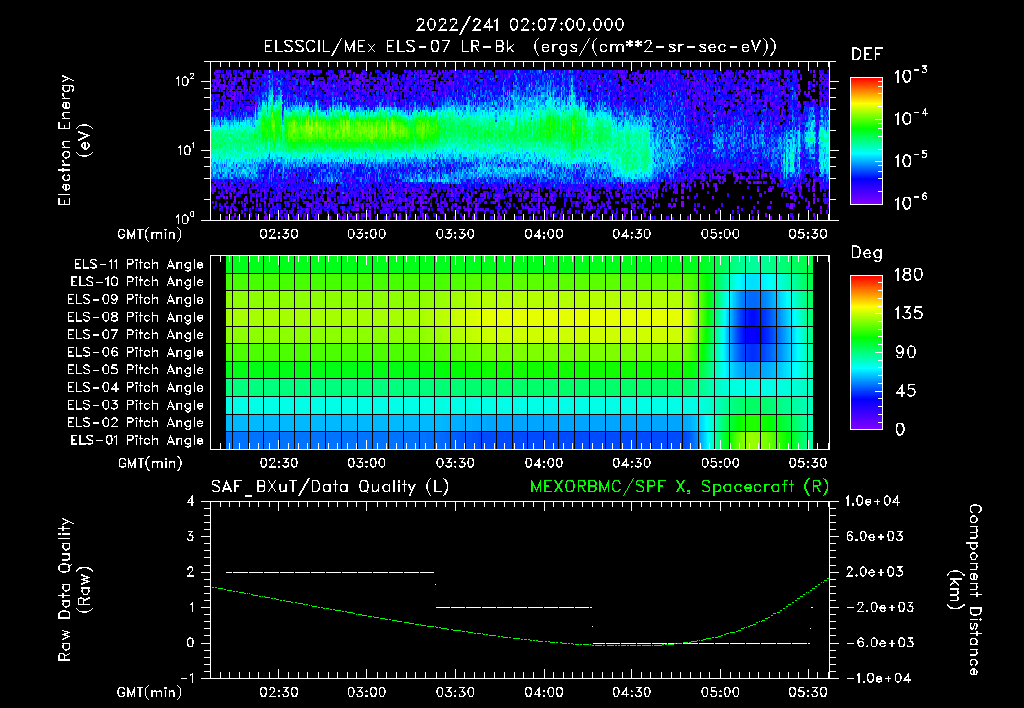This screenshot has width=1024, height=708.
Task: Select the ELS-09 Pitch Angle row label
Action: (x=135, y=300)
